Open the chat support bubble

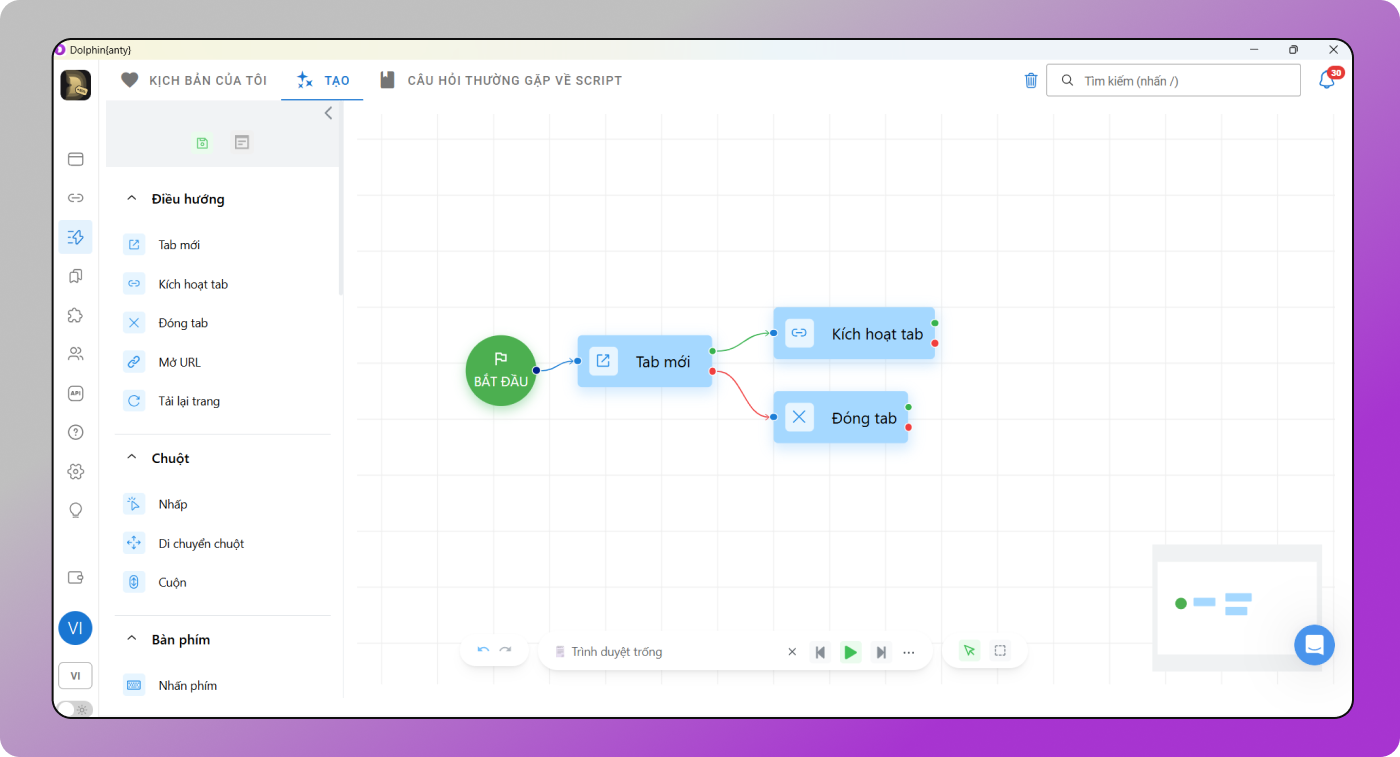1314,645
